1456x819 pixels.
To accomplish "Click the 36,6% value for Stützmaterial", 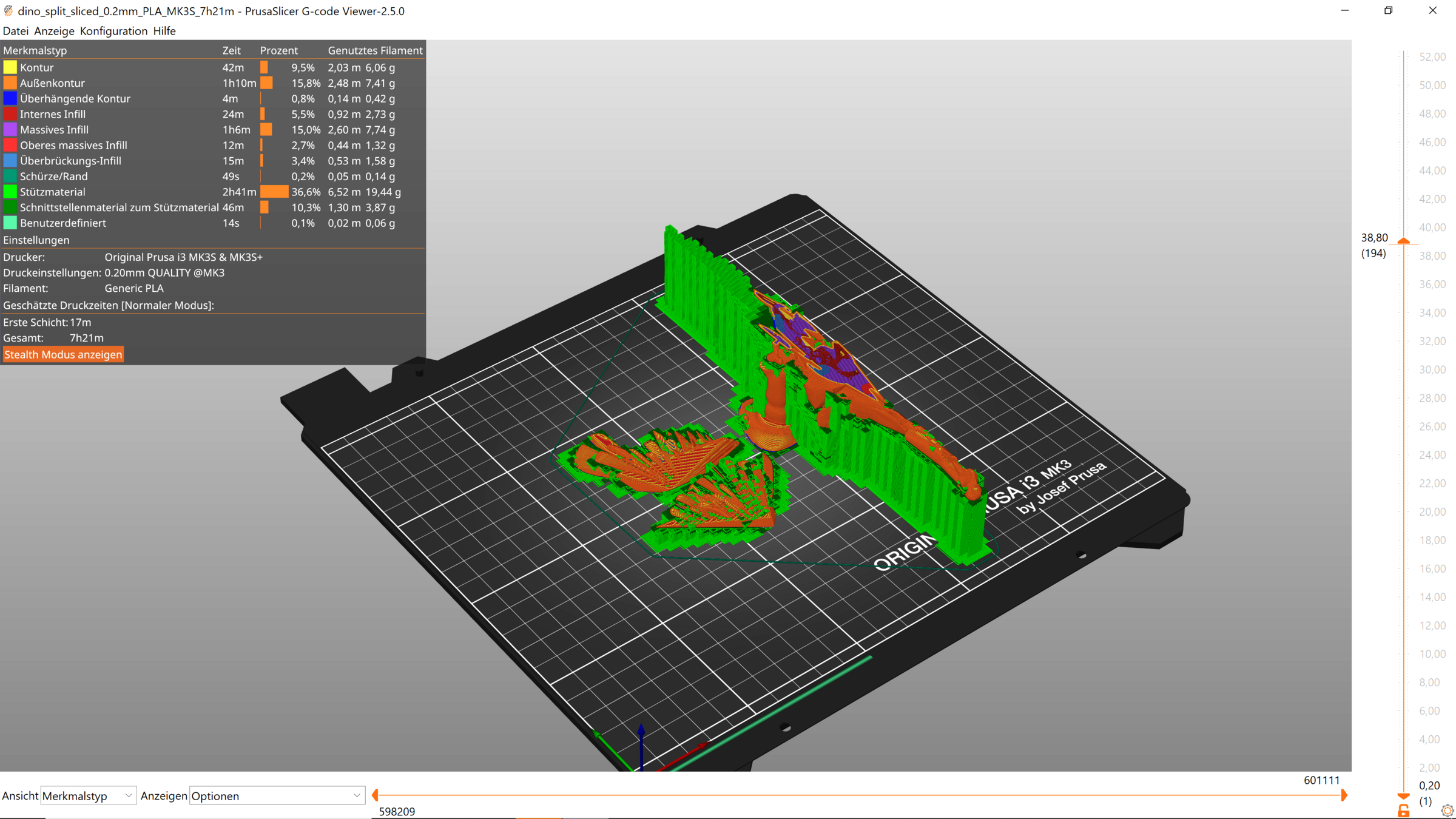I will click(306, 192).
